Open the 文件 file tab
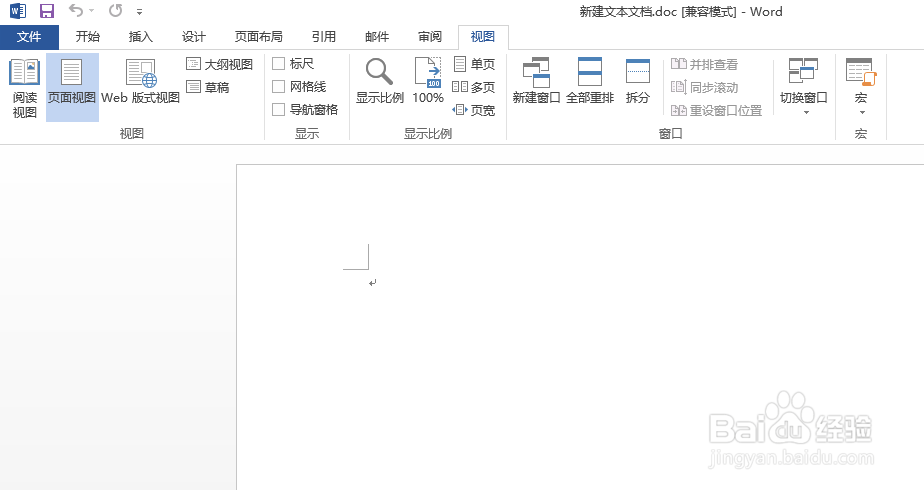924x490 pixels. click(29, 37)
